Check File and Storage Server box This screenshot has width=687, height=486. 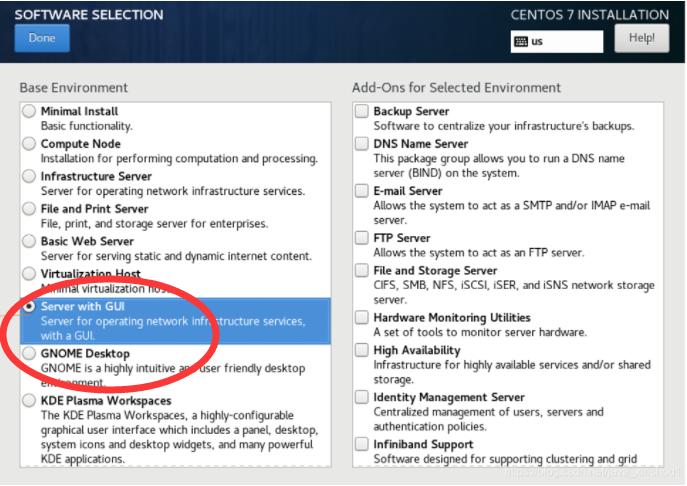click(361, 270)
